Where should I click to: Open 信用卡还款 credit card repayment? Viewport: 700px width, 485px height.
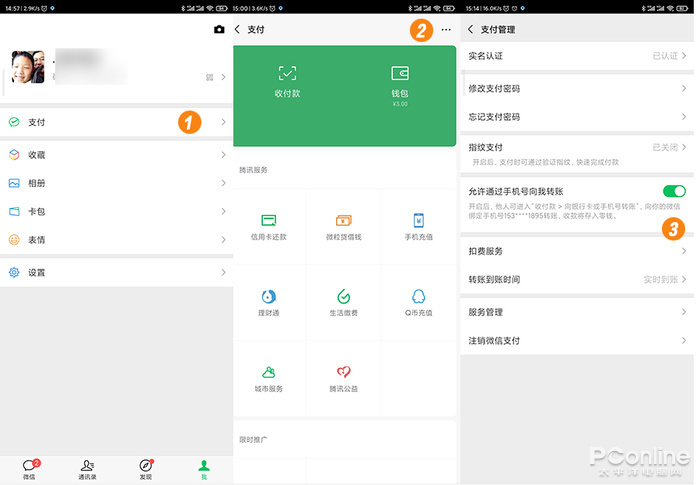tap(268, 227)
